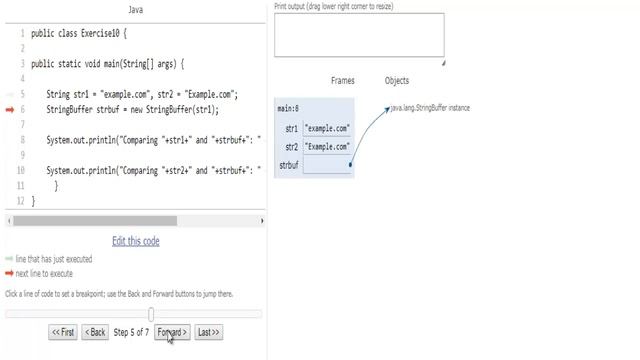The image size is (640, 360).
Task: Click the << First button
Action: tap(63, 332)
